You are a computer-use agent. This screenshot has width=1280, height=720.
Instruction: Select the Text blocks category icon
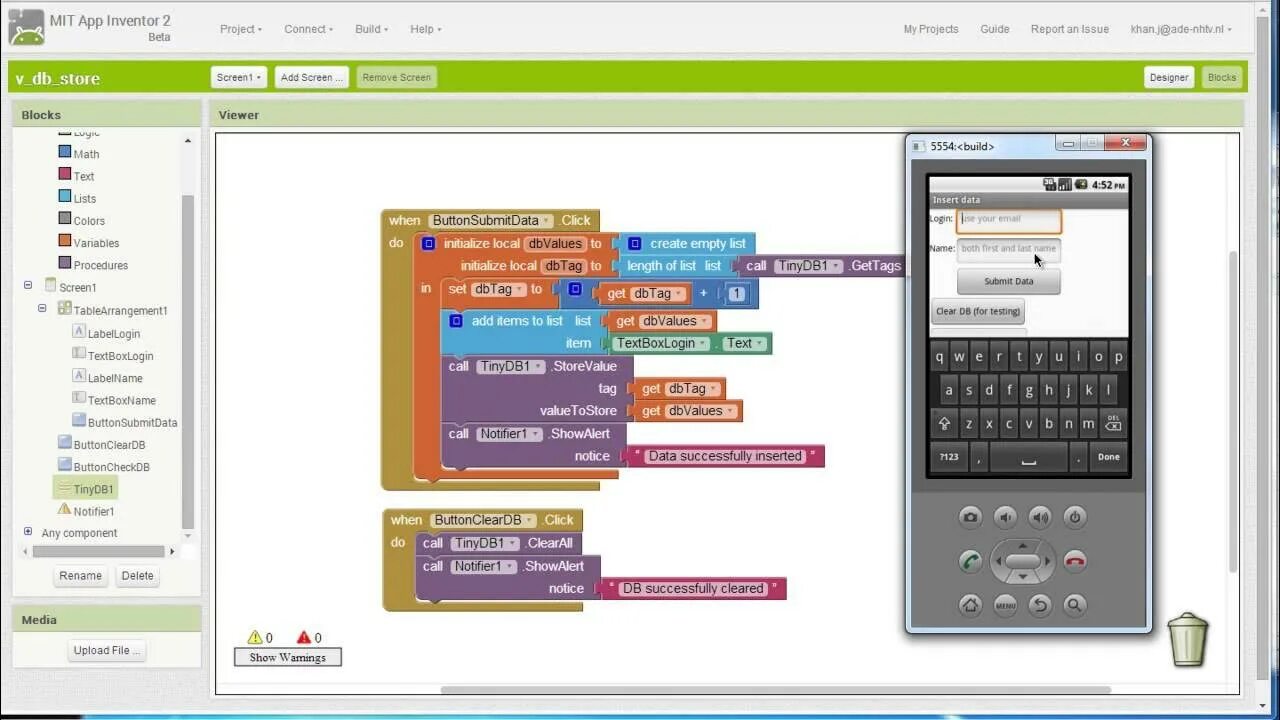click(x=65, y=174)
